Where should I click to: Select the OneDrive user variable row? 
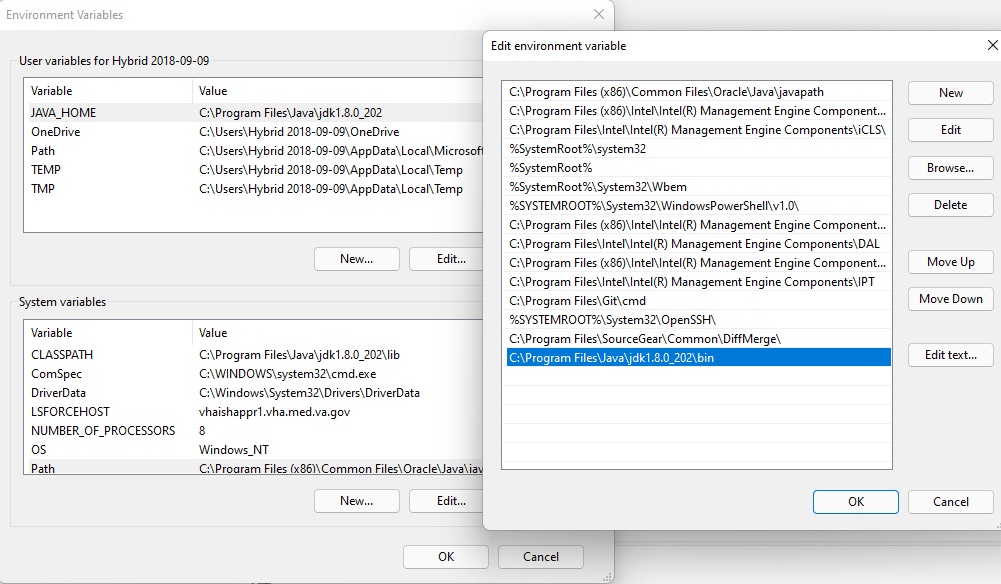[255, 132]
